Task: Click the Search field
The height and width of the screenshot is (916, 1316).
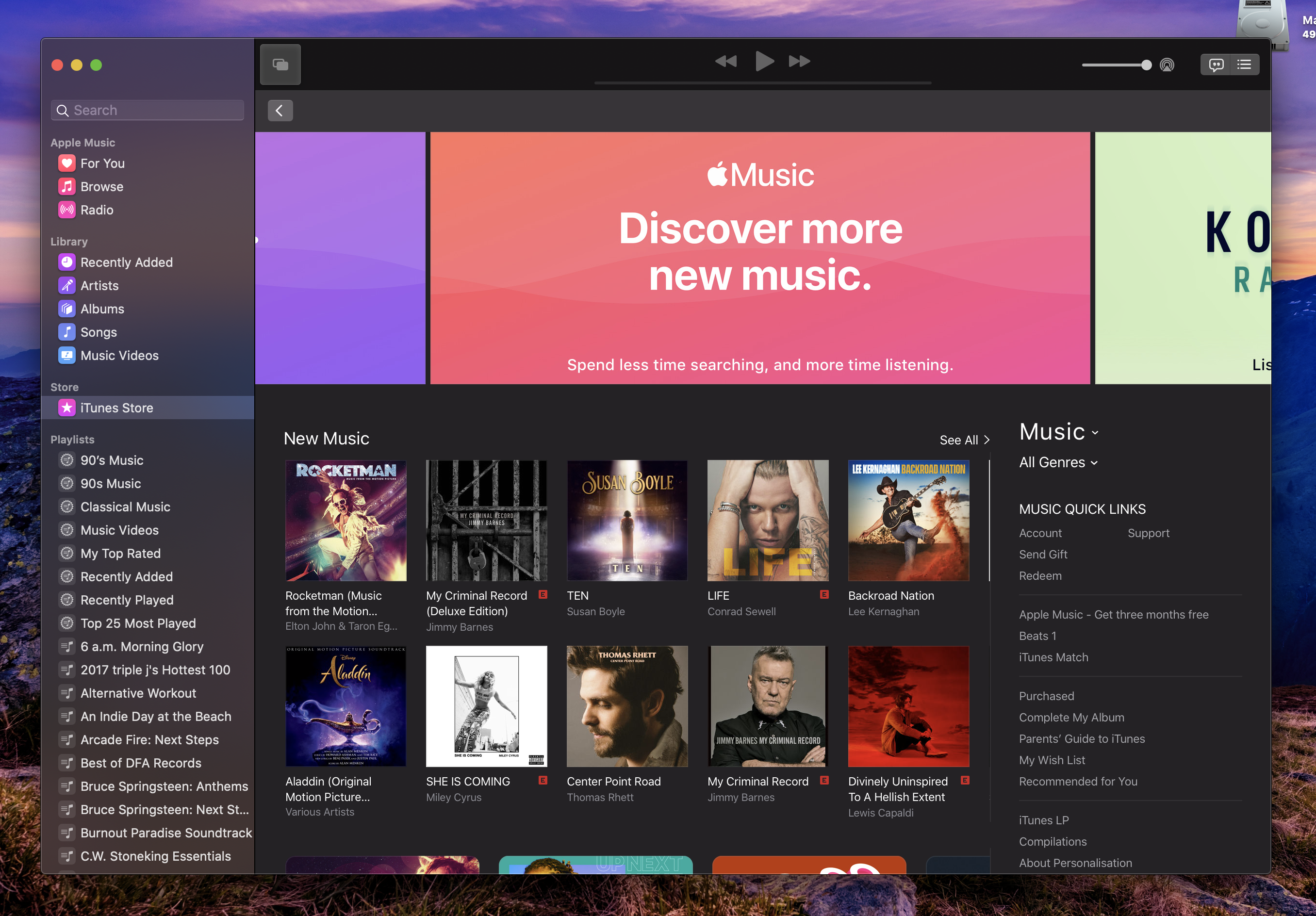Action: pyautogui.click(x=148, y=110)
